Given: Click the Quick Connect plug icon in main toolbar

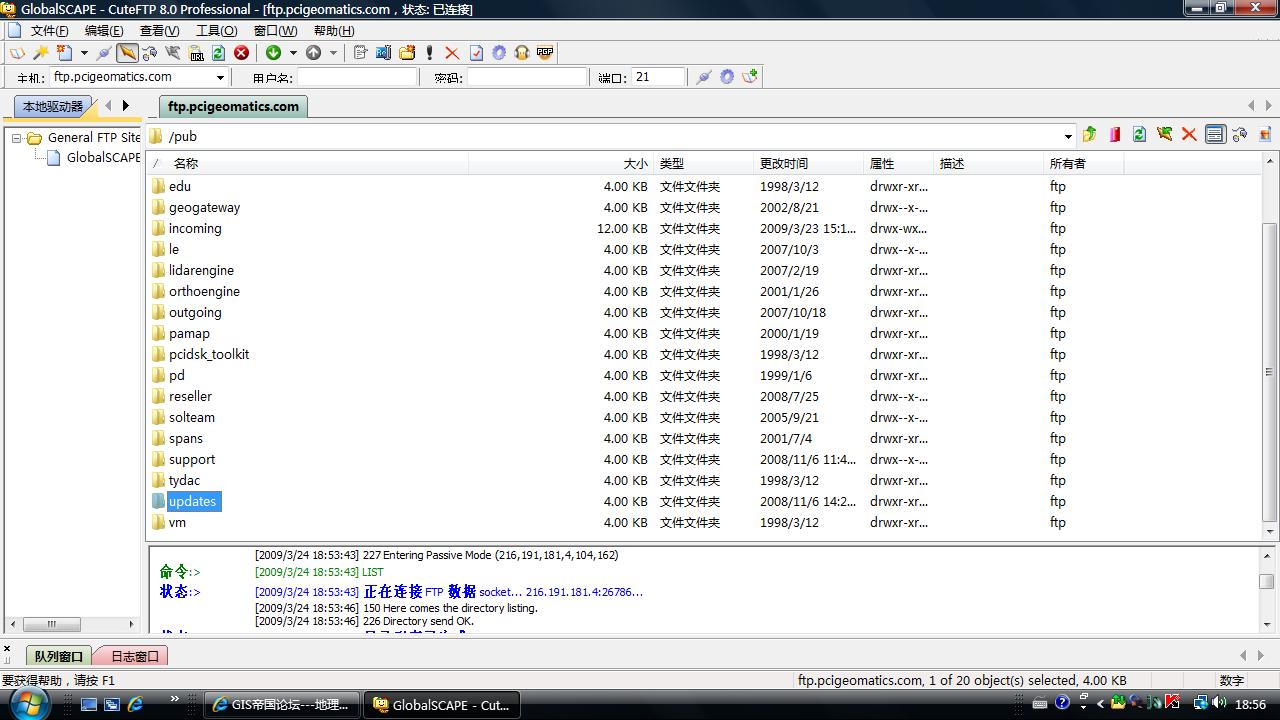Looking at the screenshot, I should [104, 53].
